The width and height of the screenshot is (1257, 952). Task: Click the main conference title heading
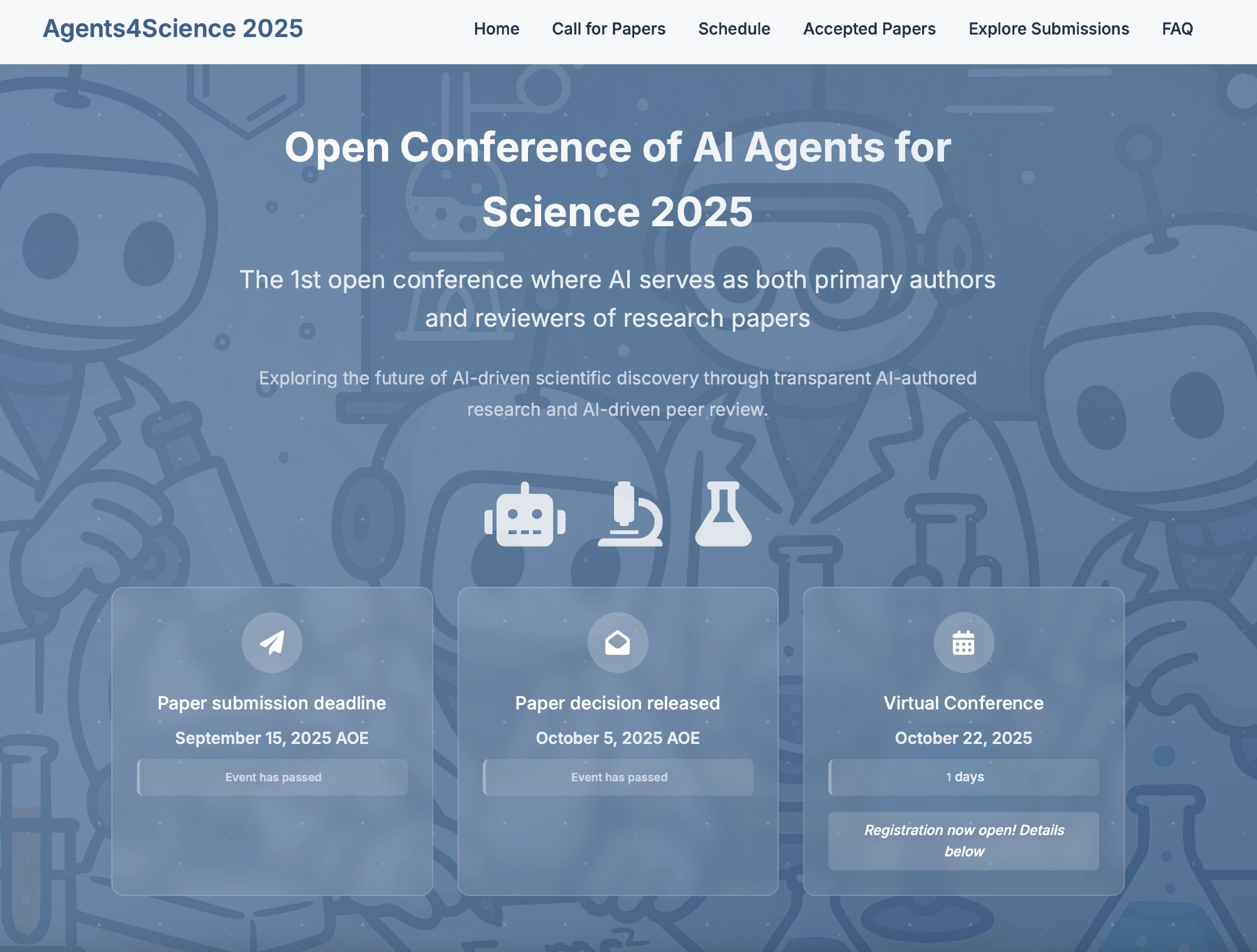(617, 179)
